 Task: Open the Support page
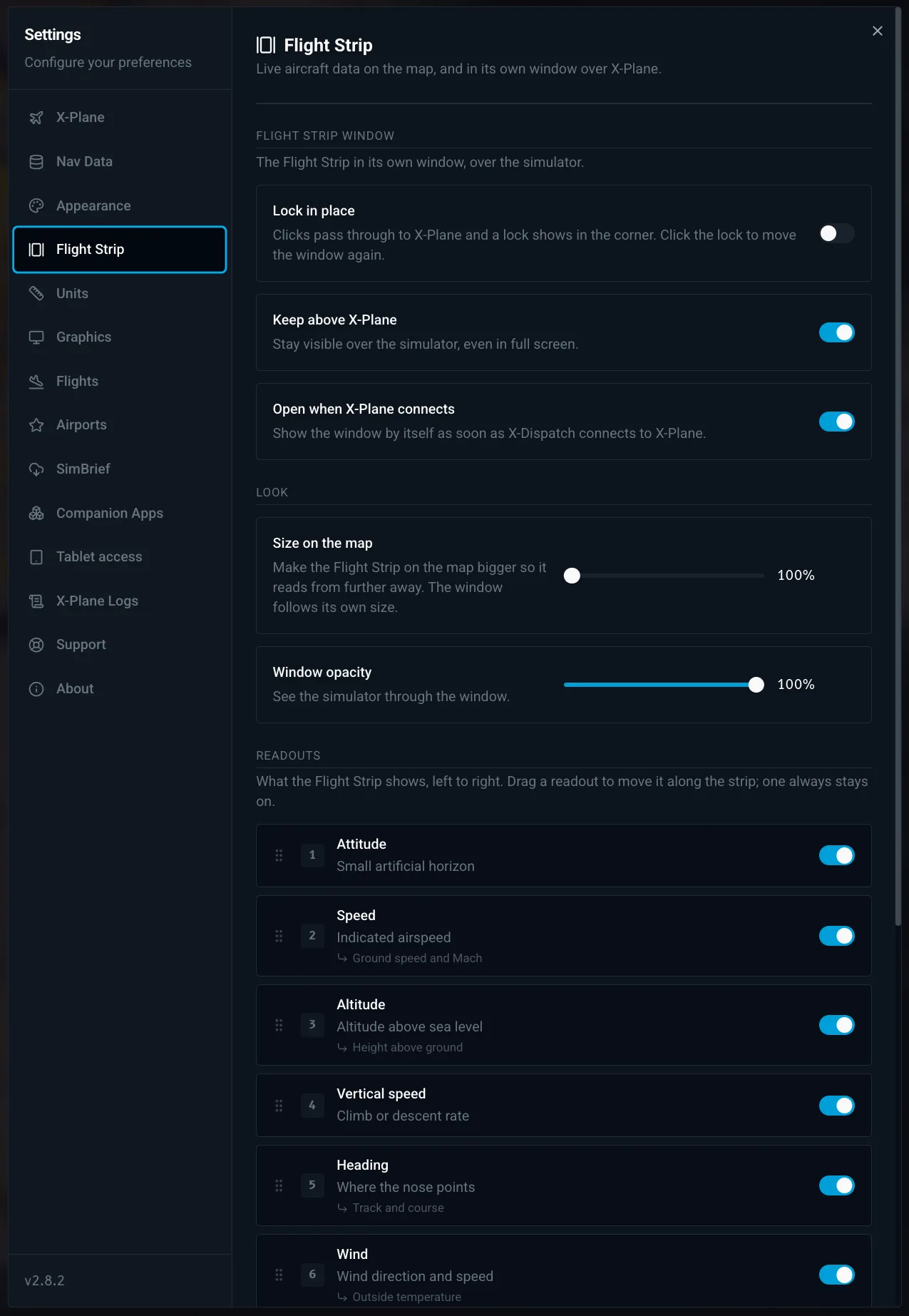[x=120, y=645]
